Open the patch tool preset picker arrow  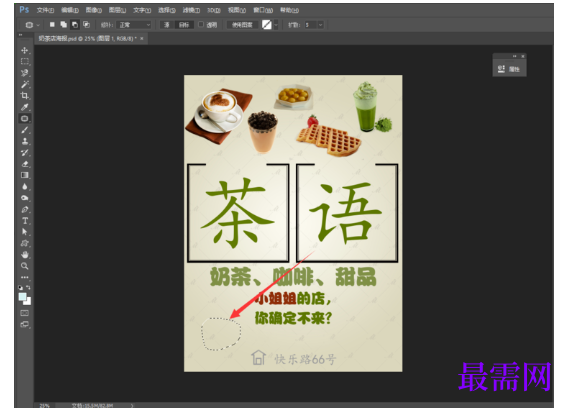click(x=38, y=25)
